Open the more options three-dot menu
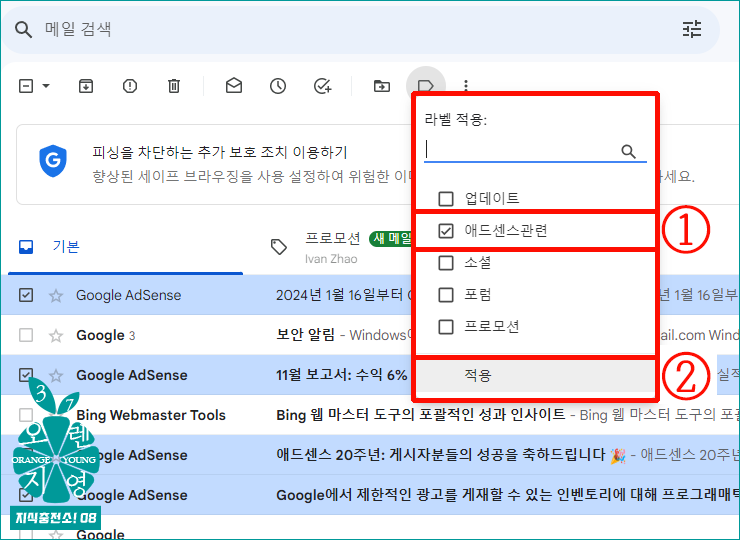The width and height of the screenshot is (740, 540). coord(465,85)
